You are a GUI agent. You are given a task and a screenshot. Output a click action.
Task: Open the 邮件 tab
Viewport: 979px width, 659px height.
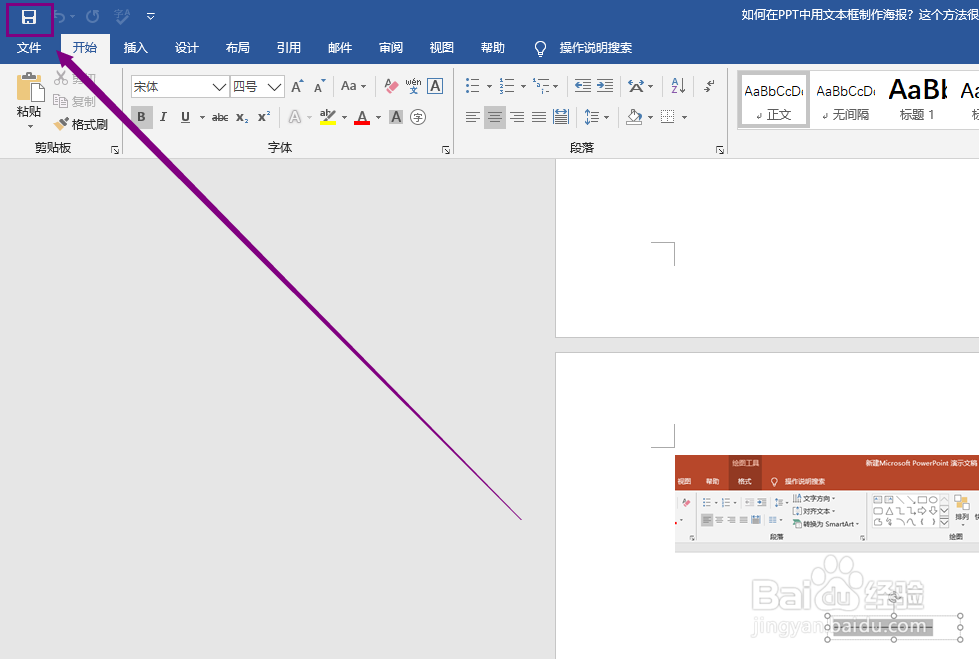340,48
